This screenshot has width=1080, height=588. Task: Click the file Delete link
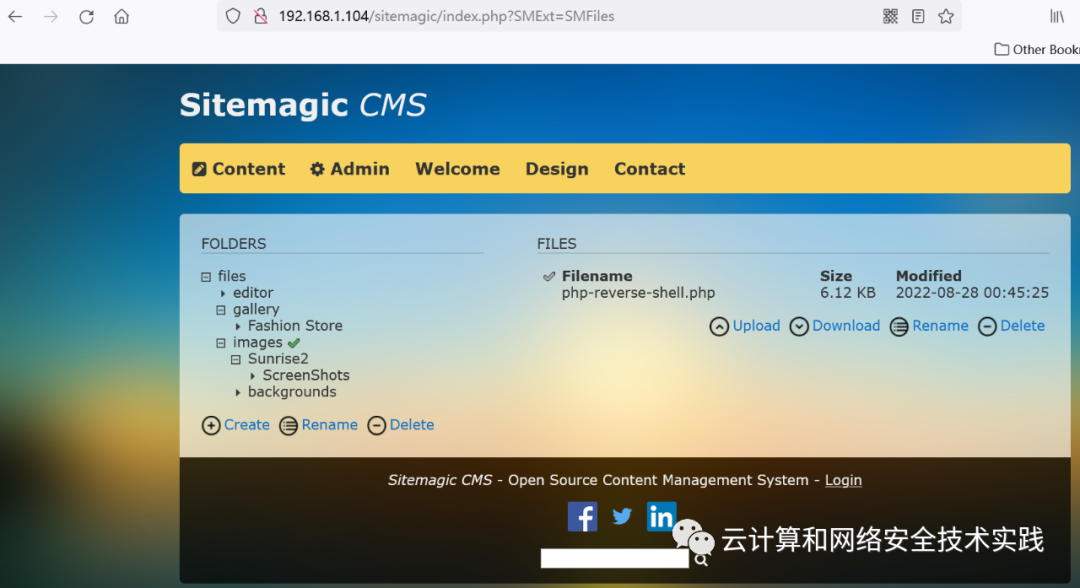1022,326
